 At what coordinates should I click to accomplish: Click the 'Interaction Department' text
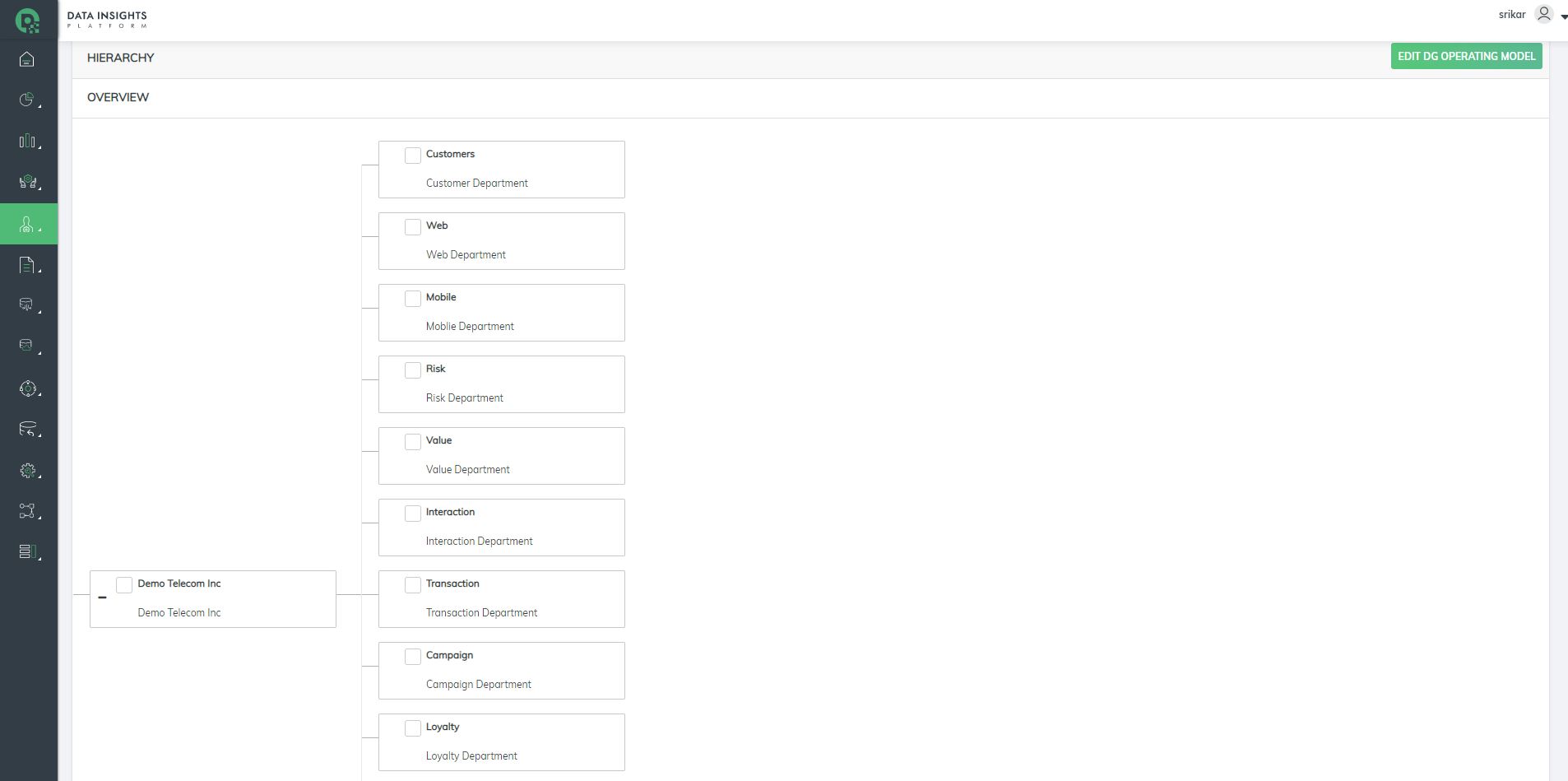480,542
